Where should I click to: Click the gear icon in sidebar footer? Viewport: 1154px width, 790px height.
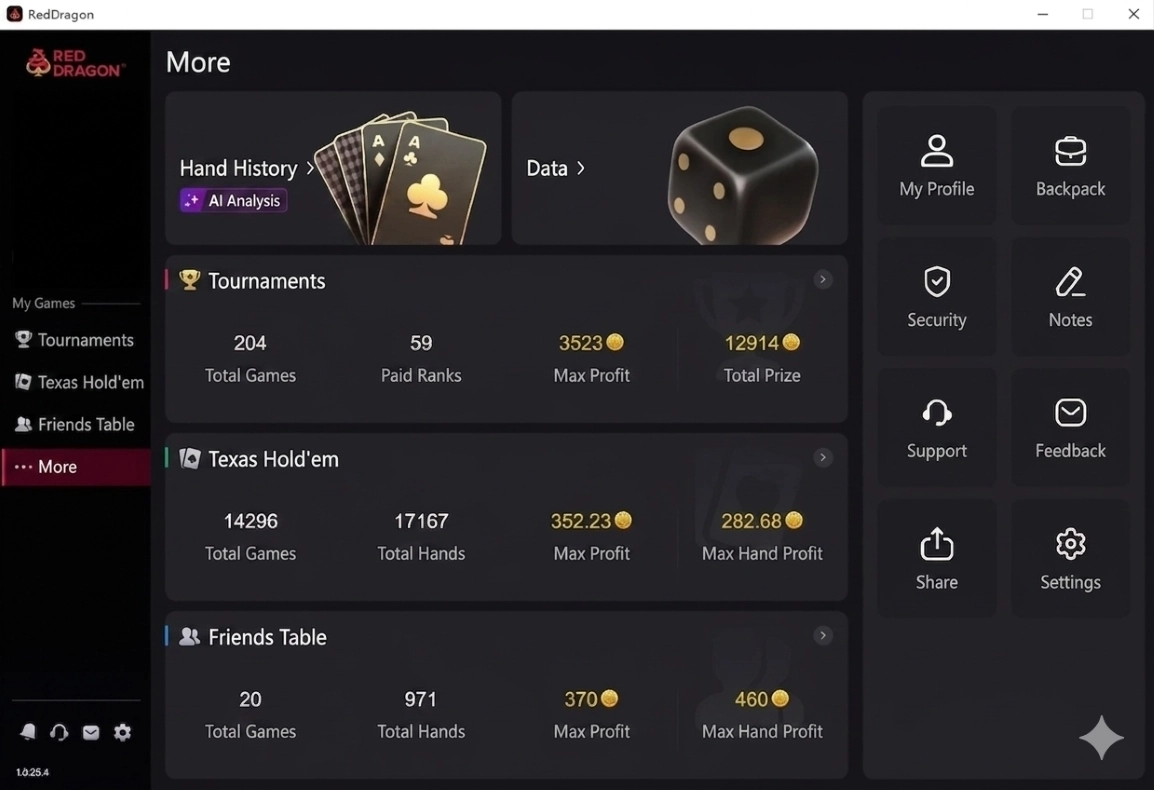[122, 733]
